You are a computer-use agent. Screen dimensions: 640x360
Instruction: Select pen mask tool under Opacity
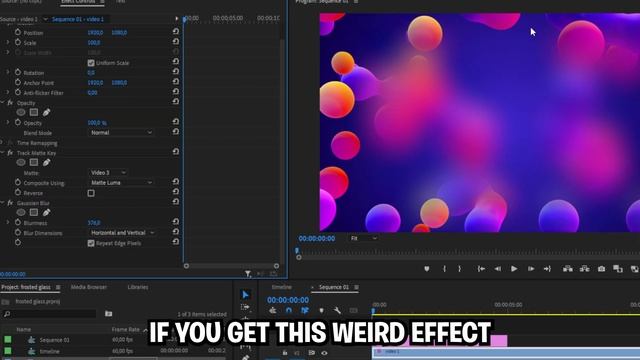coord(47,112)
